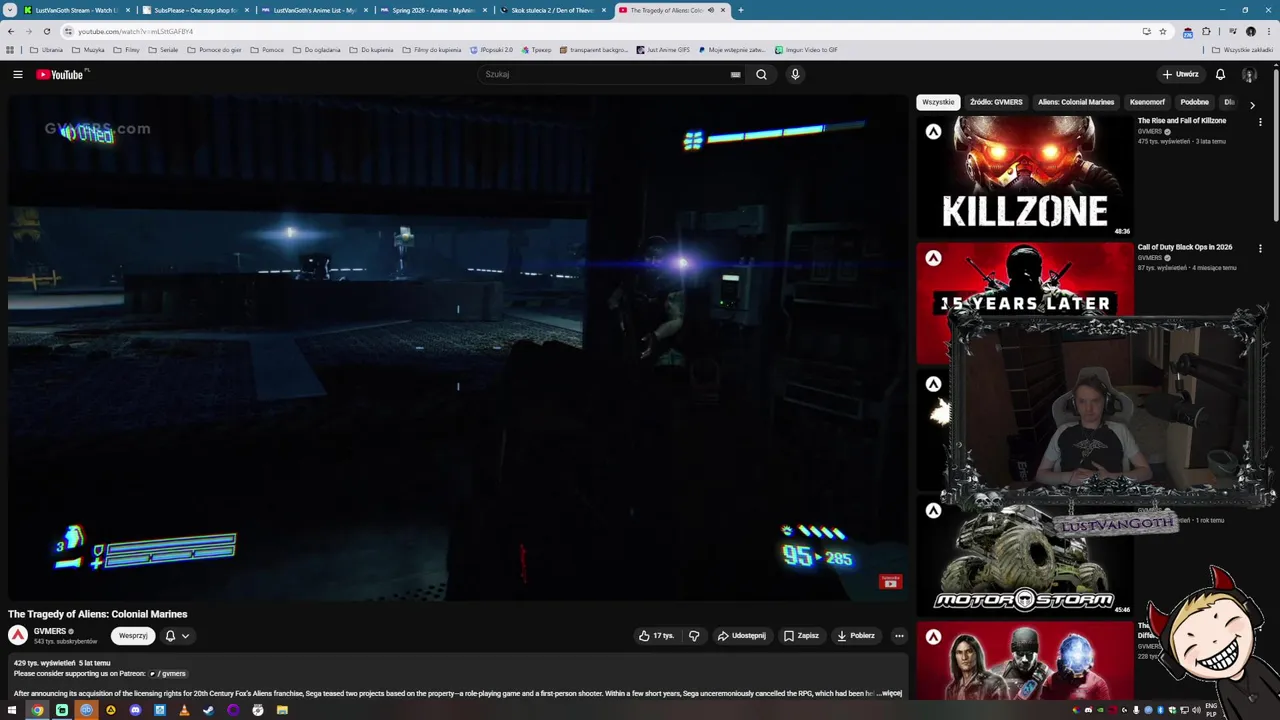Save video with Zapisz button
The height and width of the screenshot is (720, 1280).
(801, 636)
